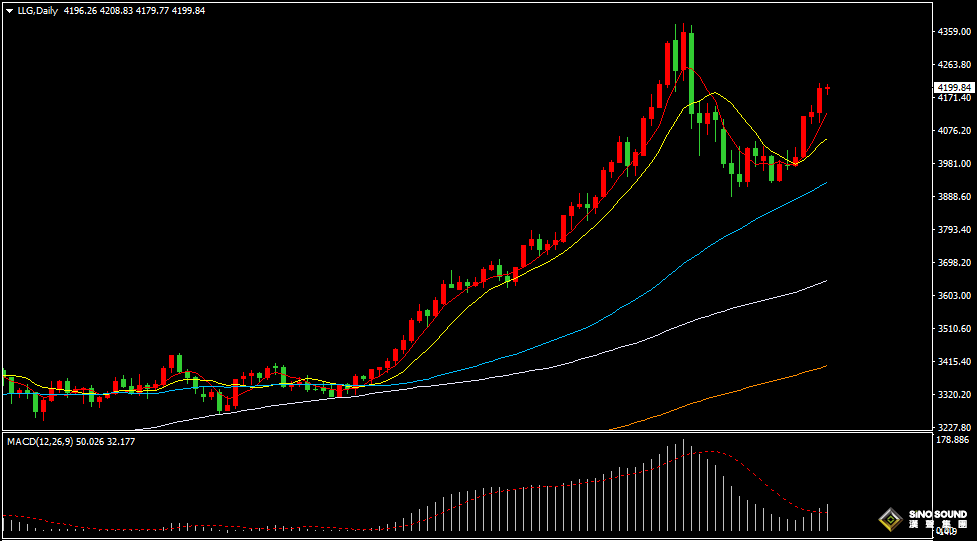Click the tallest MACD histogram bar
Viewport: 977px width, 541px height.
point(684,485)
